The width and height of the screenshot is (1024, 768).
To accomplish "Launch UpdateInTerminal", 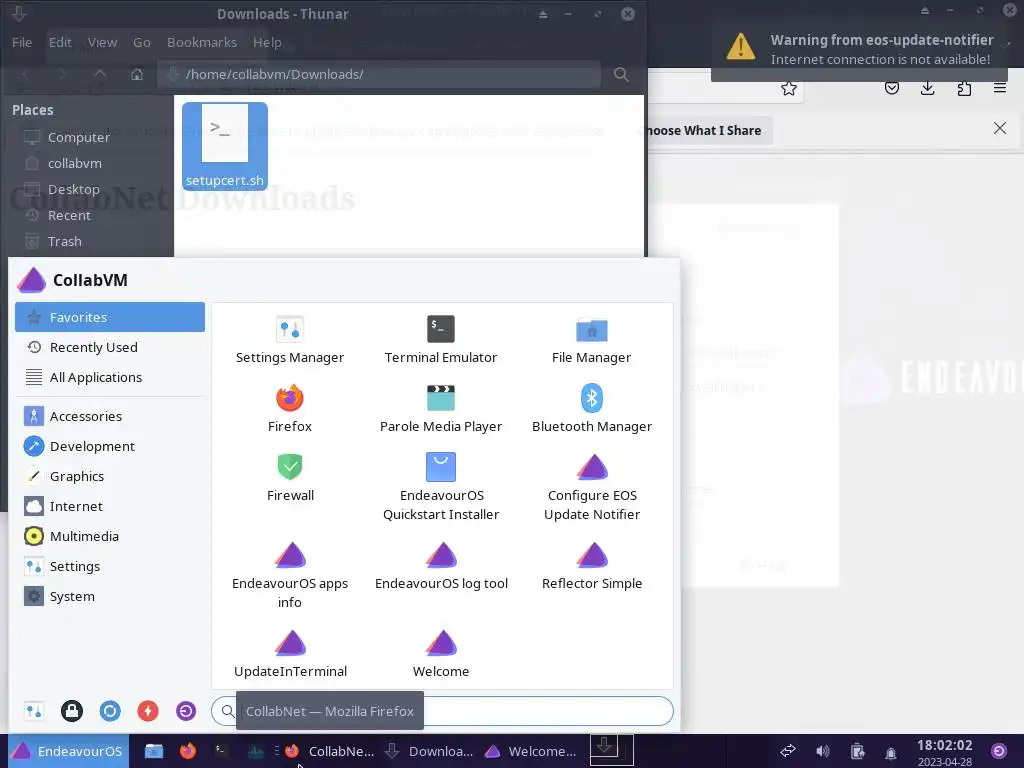I will coord(290,654).
